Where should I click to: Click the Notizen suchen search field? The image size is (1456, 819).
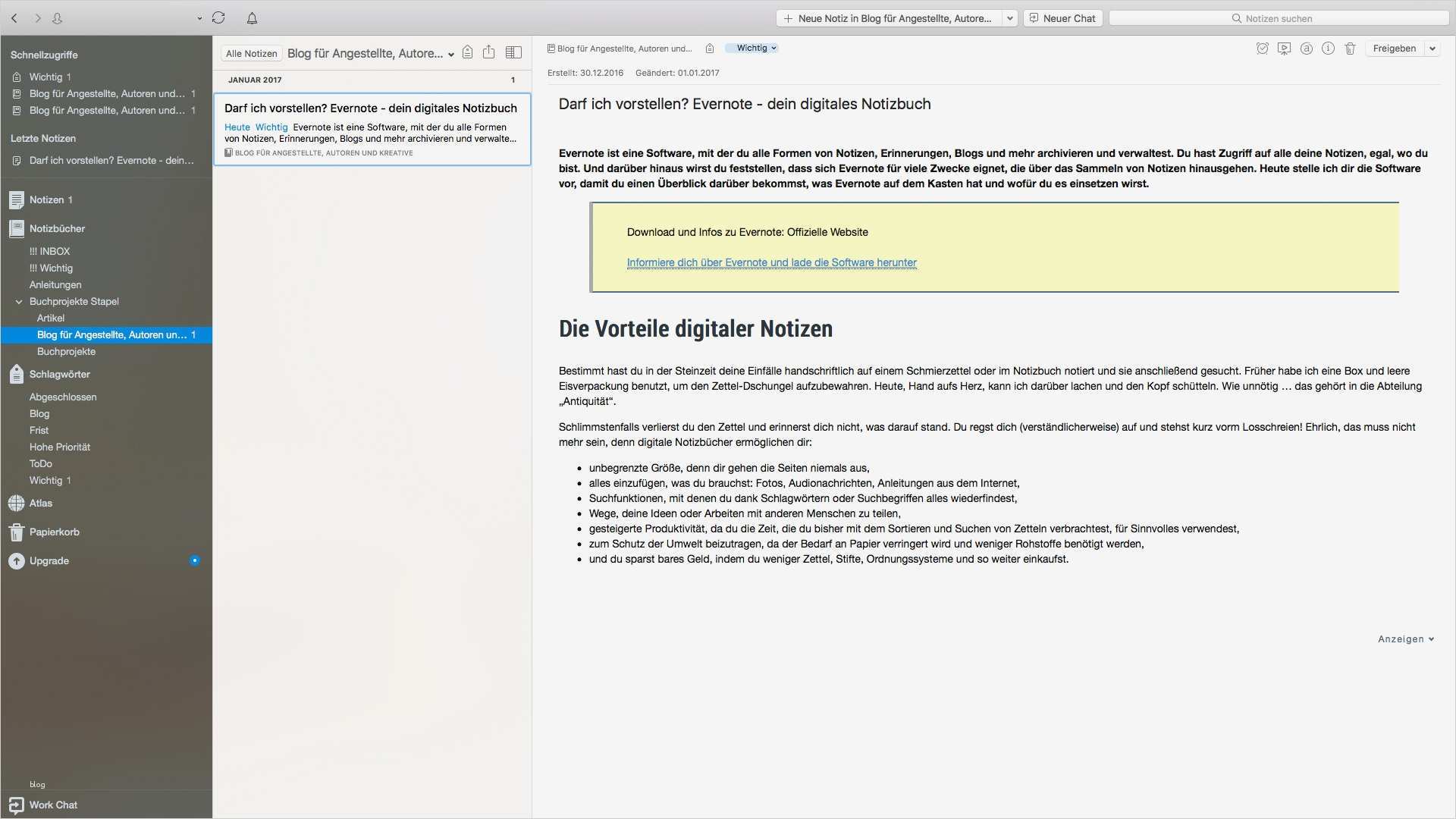coord(1279,18)
